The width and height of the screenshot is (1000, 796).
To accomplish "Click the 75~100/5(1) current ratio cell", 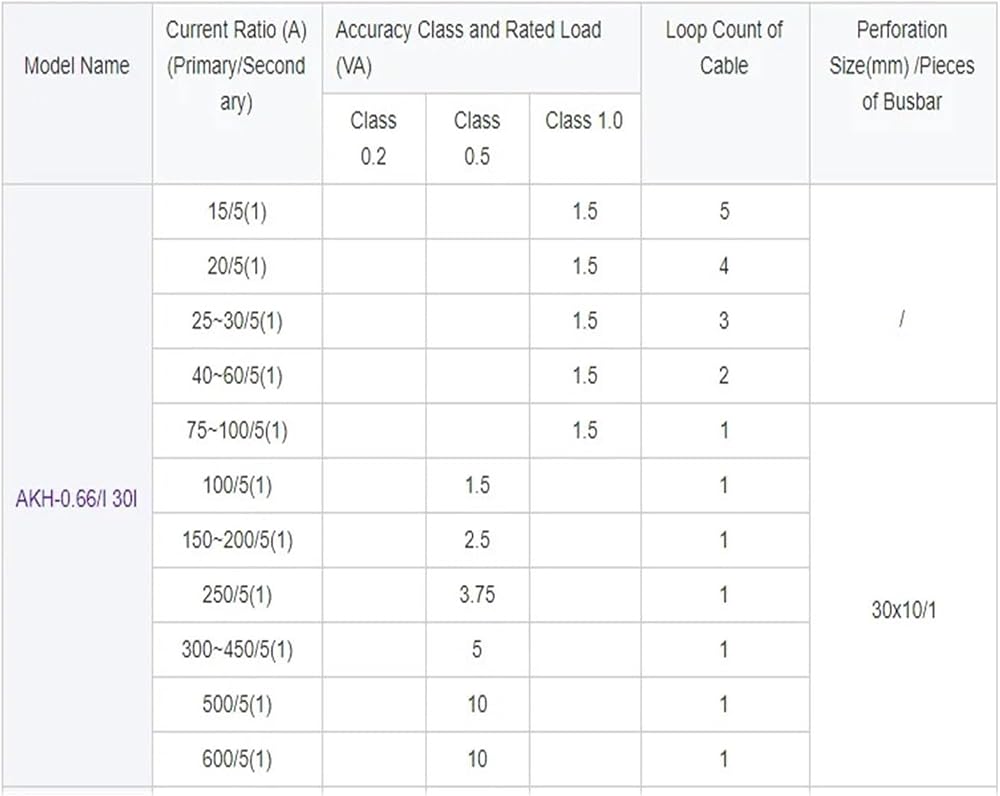I will point(237,431).
